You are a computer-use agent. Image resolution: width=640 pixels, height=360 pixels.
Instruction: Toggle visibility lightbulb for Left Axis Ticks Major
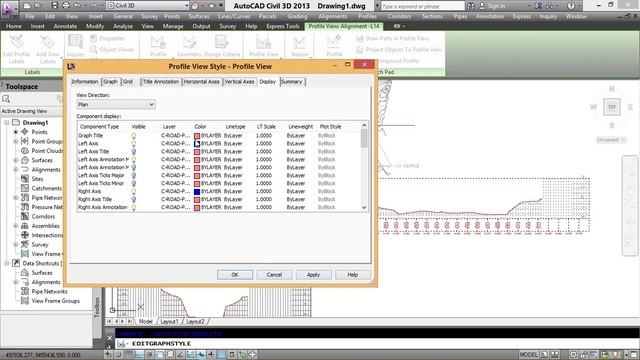point(133,176)
